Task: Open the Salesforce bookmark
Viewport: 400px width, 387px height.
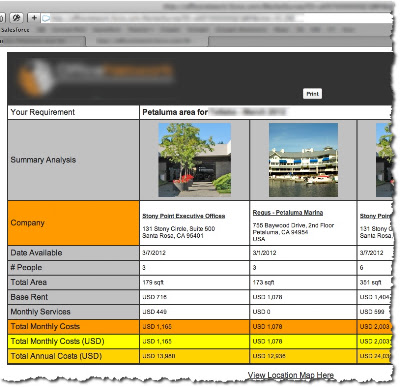Action: (15, 30)
